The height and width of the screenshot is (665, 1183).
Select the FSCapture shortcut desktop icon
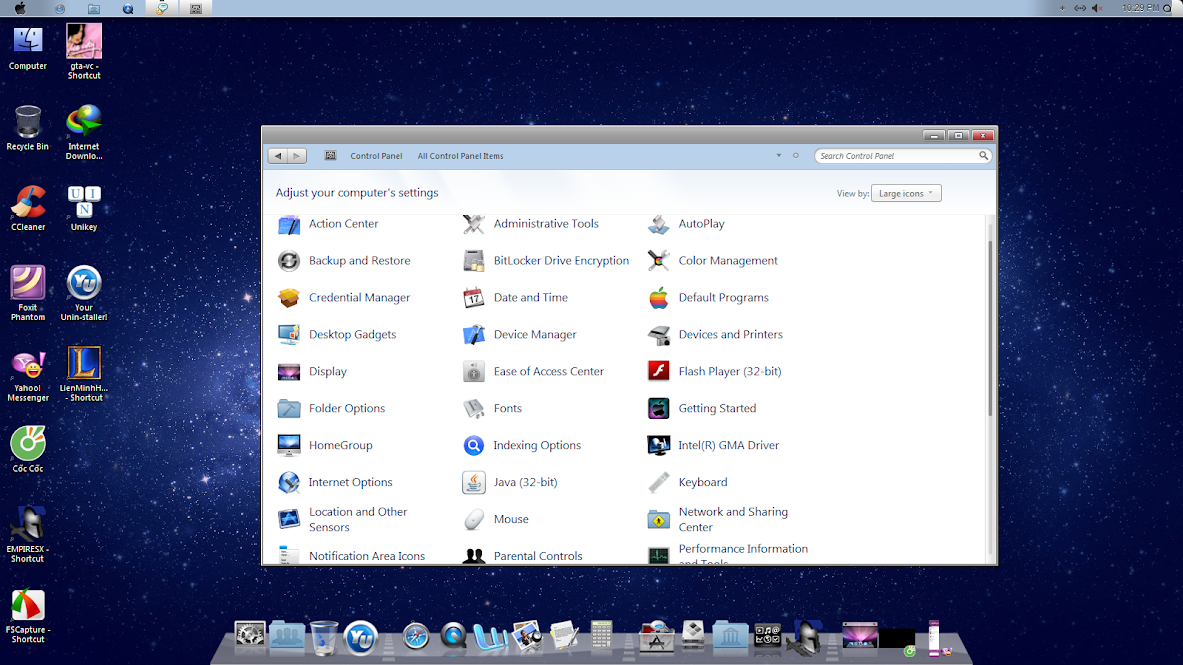(x=28, y=616)
